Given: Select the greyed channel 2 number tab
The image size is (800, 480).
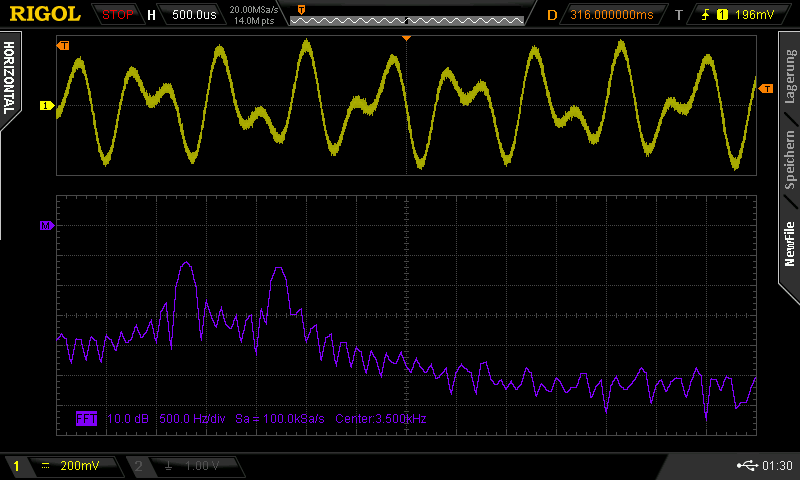Looking at the screenshot, I should [x=138, y=466].
